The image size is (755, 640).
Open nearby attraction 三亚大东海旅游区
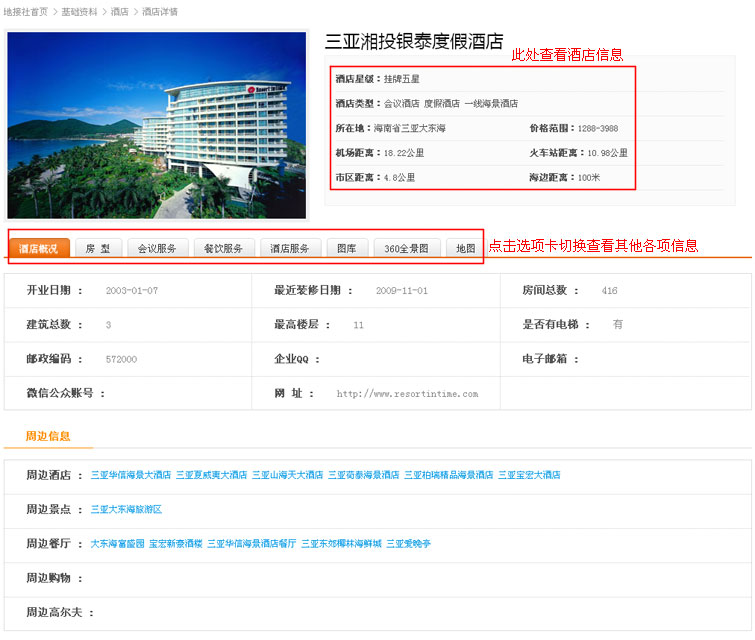click(126, 509)
